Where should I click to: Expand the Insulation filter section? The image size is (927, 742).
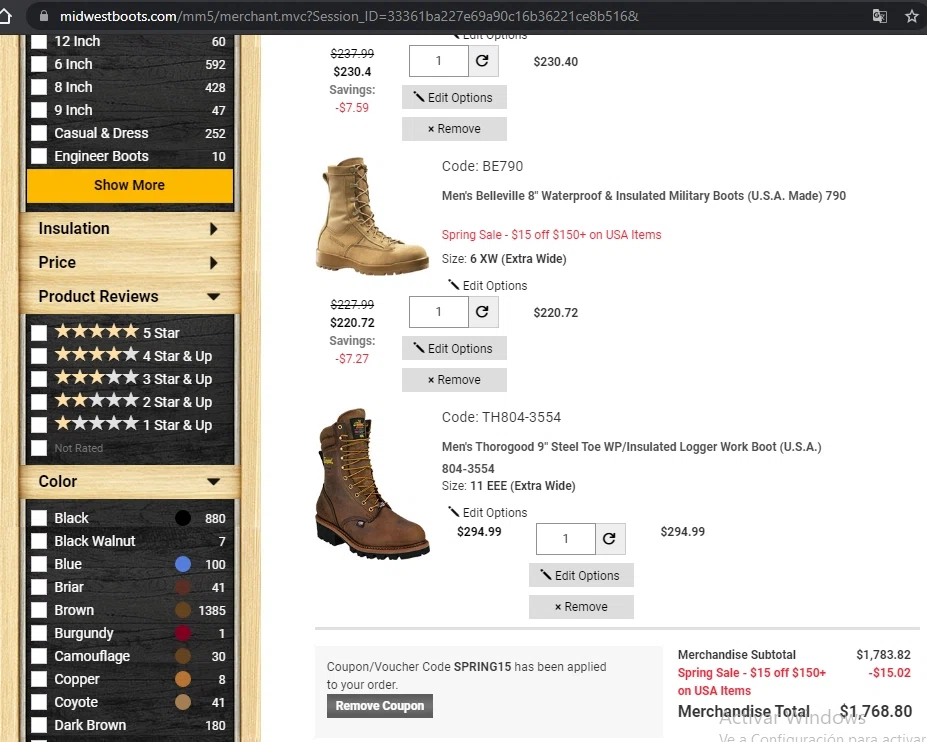click(129, 229)
